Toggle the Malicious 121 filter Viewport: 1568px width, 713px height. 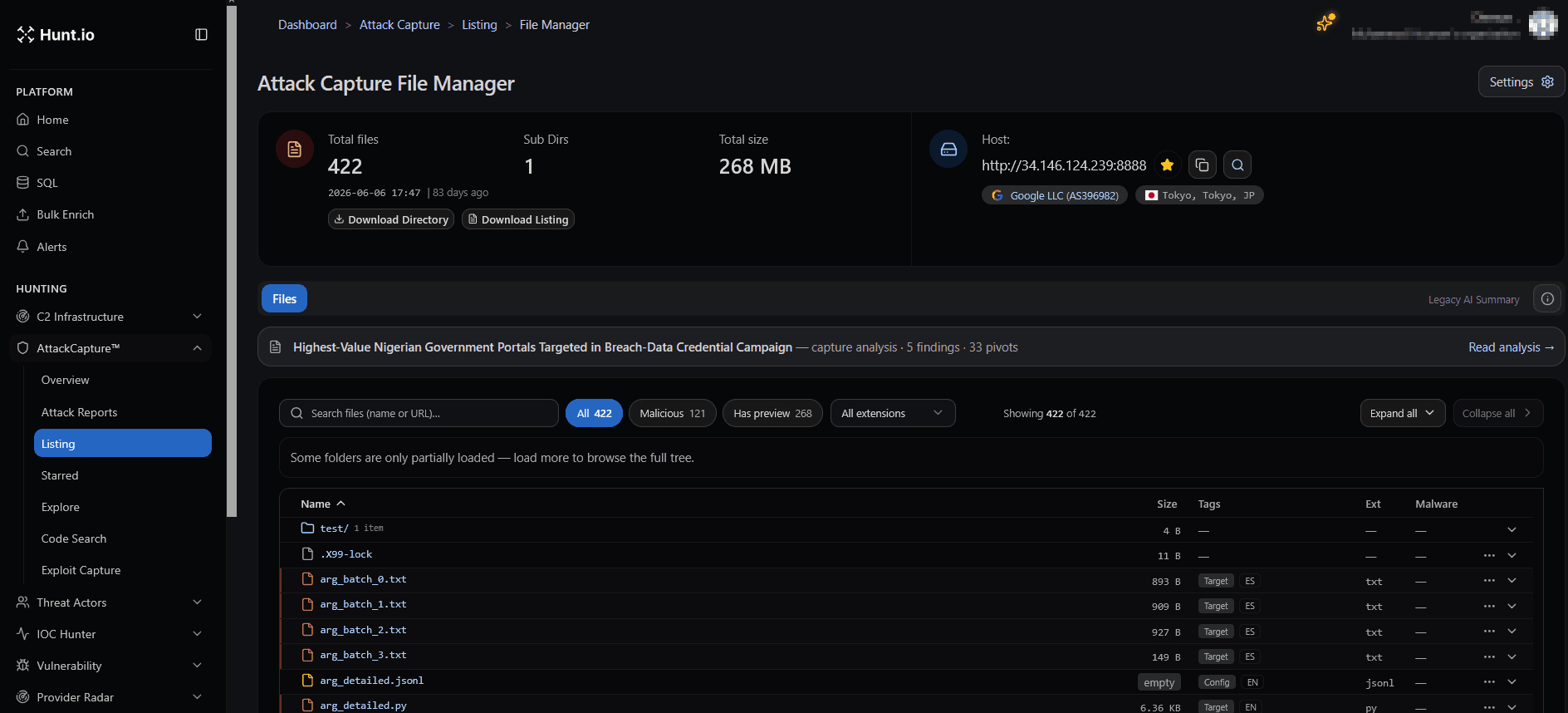point(673,413)
